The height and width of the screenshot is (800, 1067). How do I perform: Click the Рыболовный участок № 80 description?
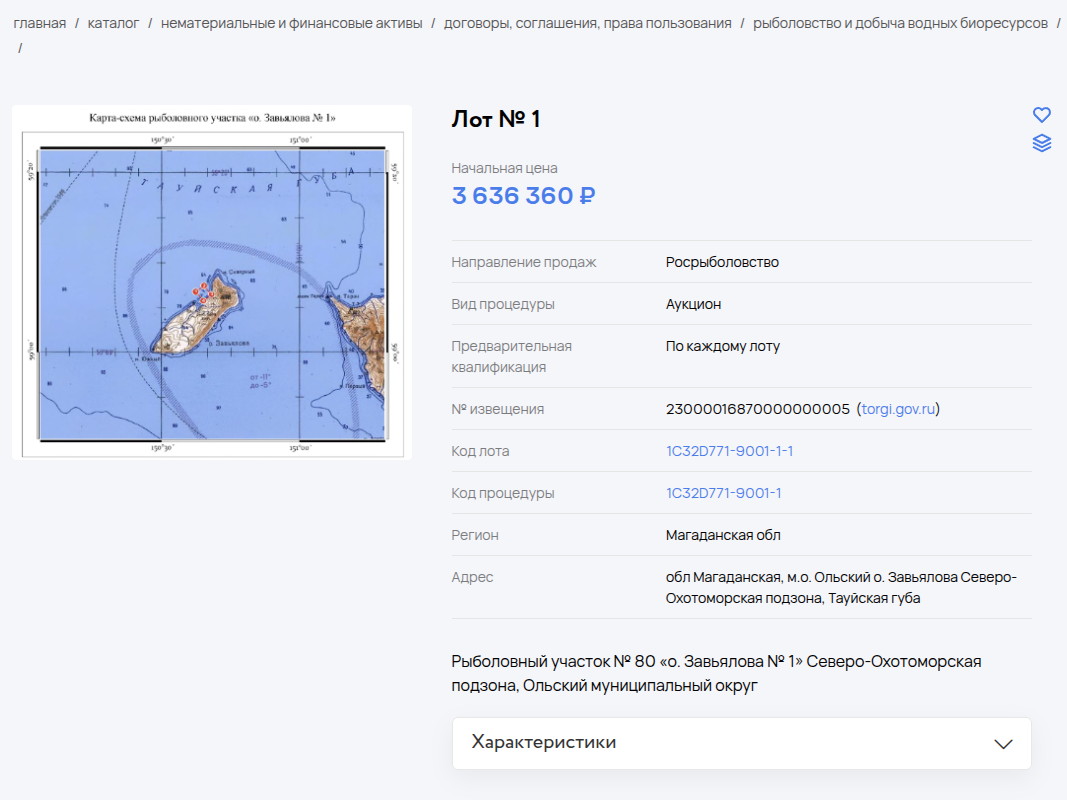(x=715, y=673)
